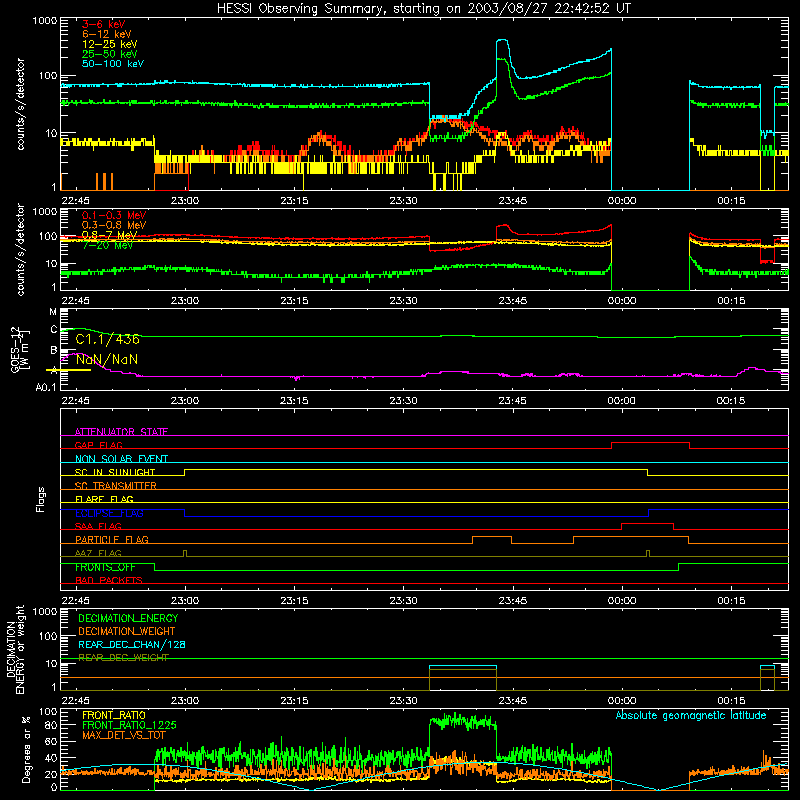The image size is (800, 800).
Task: Click the top plot counts/s/detector axis title
Action: (20, 104)
